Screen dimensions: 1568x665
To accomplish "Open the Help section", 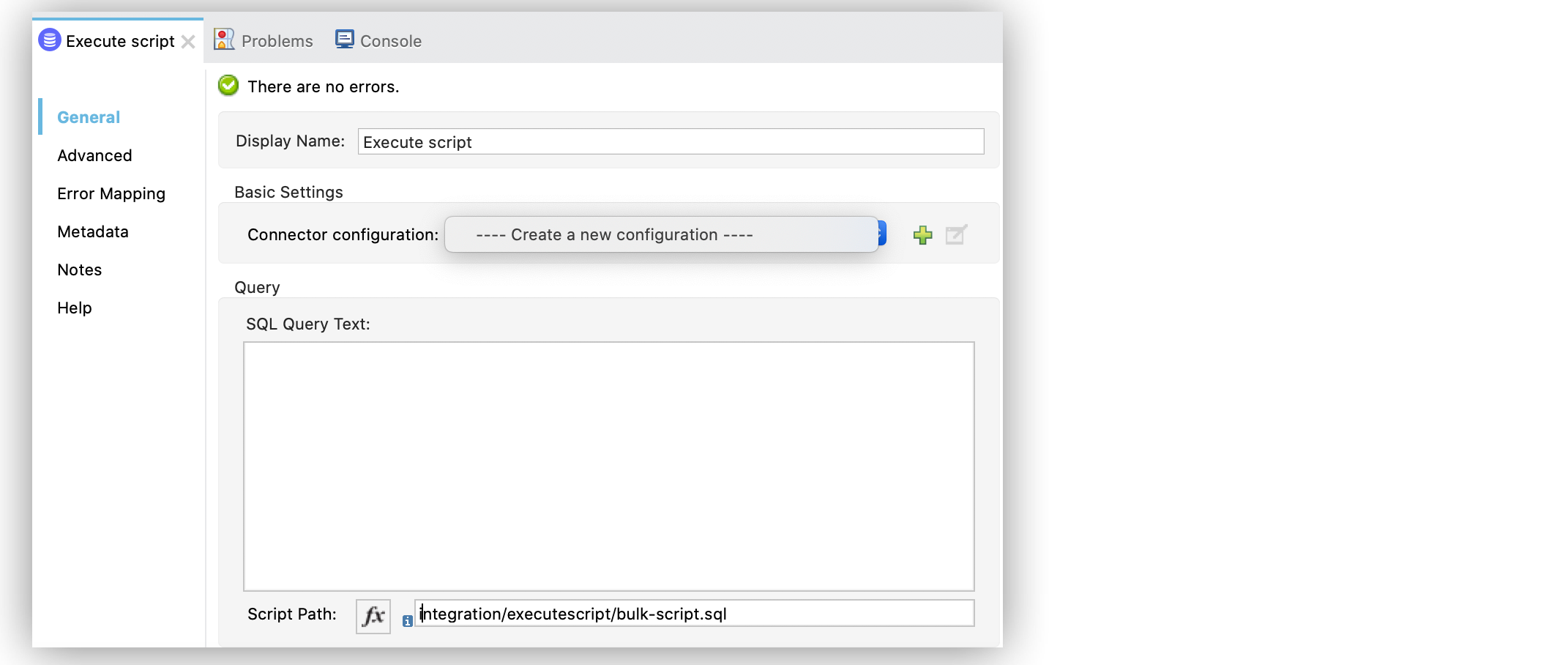I will click(x=74, y=308).
